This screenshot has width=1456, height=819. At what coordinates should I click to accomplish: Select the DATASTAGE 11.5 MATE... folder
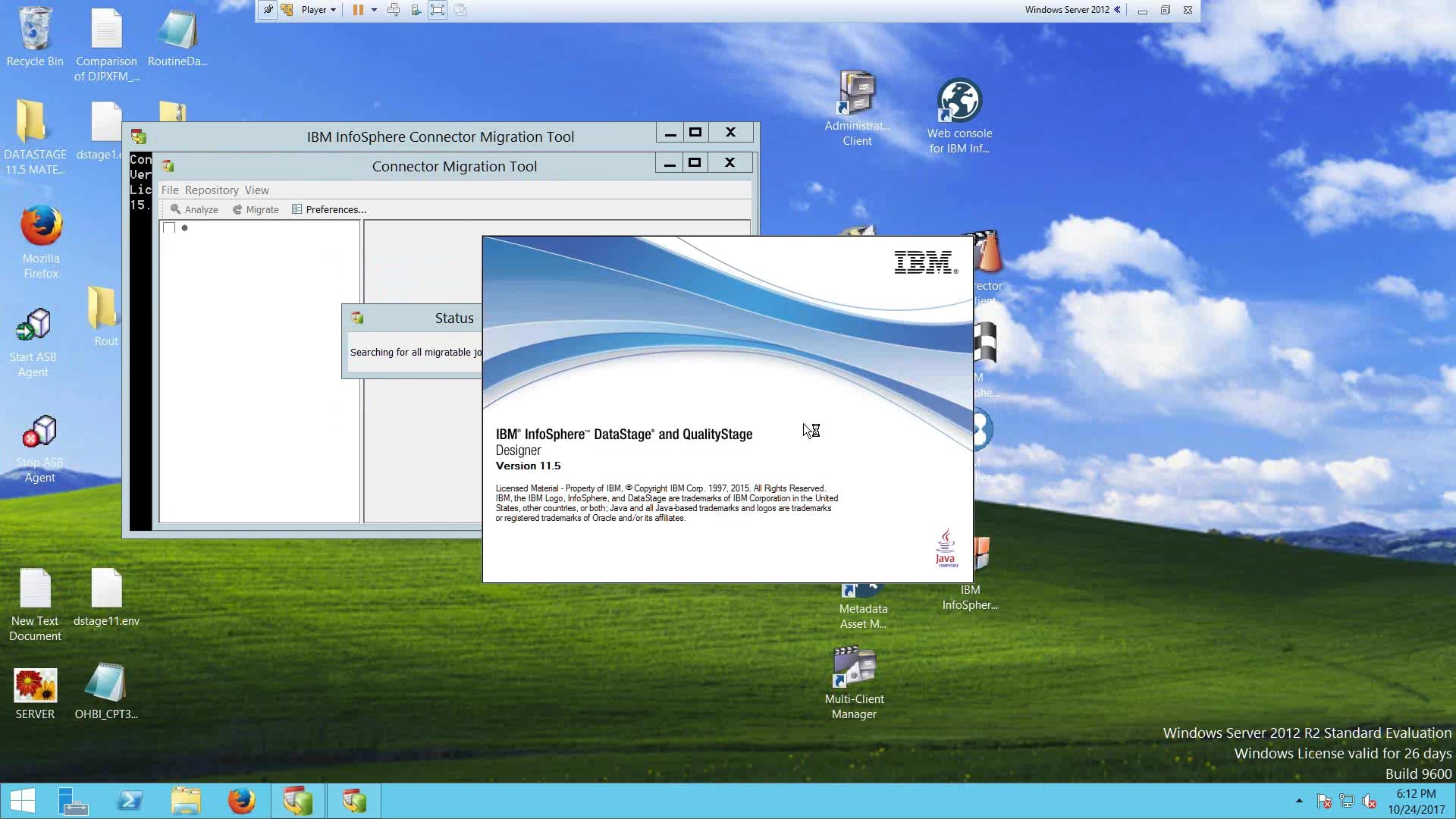pos(34,137)
